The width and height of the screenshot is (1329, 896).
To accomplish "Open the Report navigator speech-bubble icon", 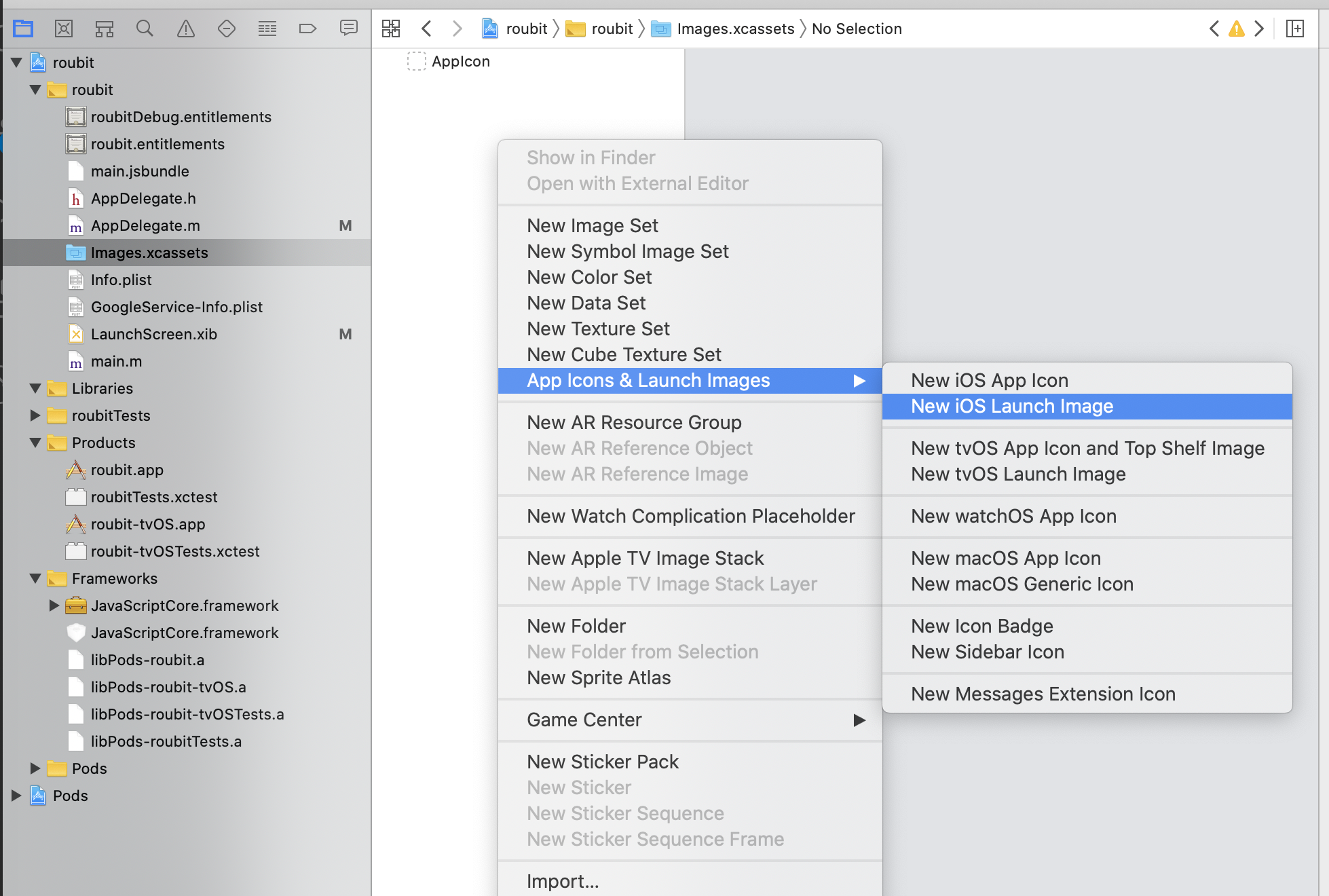I will point(348,29).
